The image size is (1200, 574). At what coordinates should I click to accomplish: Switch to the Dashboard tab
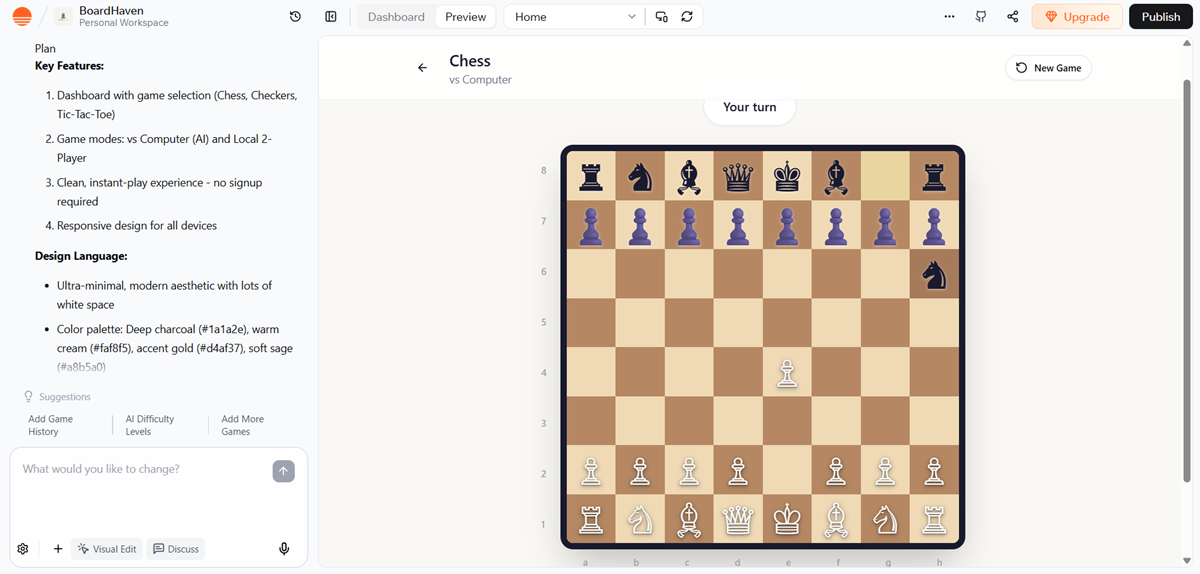pos(396,17)
